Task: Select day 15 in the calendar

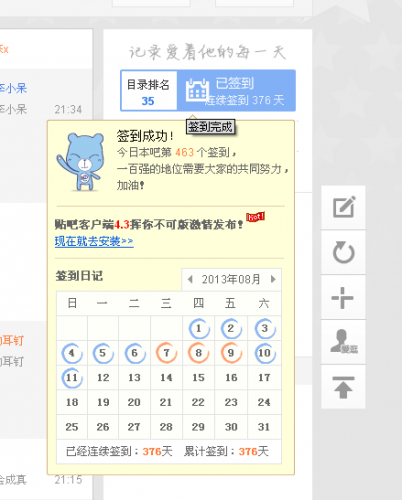Action: [x=198, y=378]
